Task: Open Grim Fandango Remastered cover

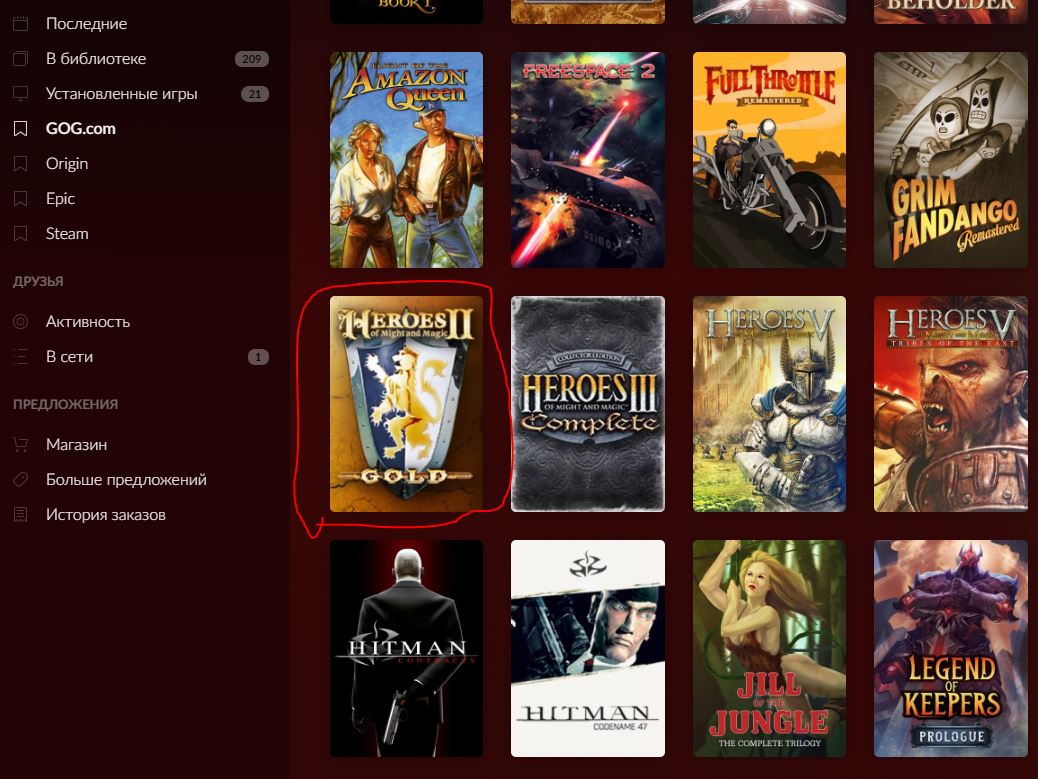Action: (x=951, y=160)
